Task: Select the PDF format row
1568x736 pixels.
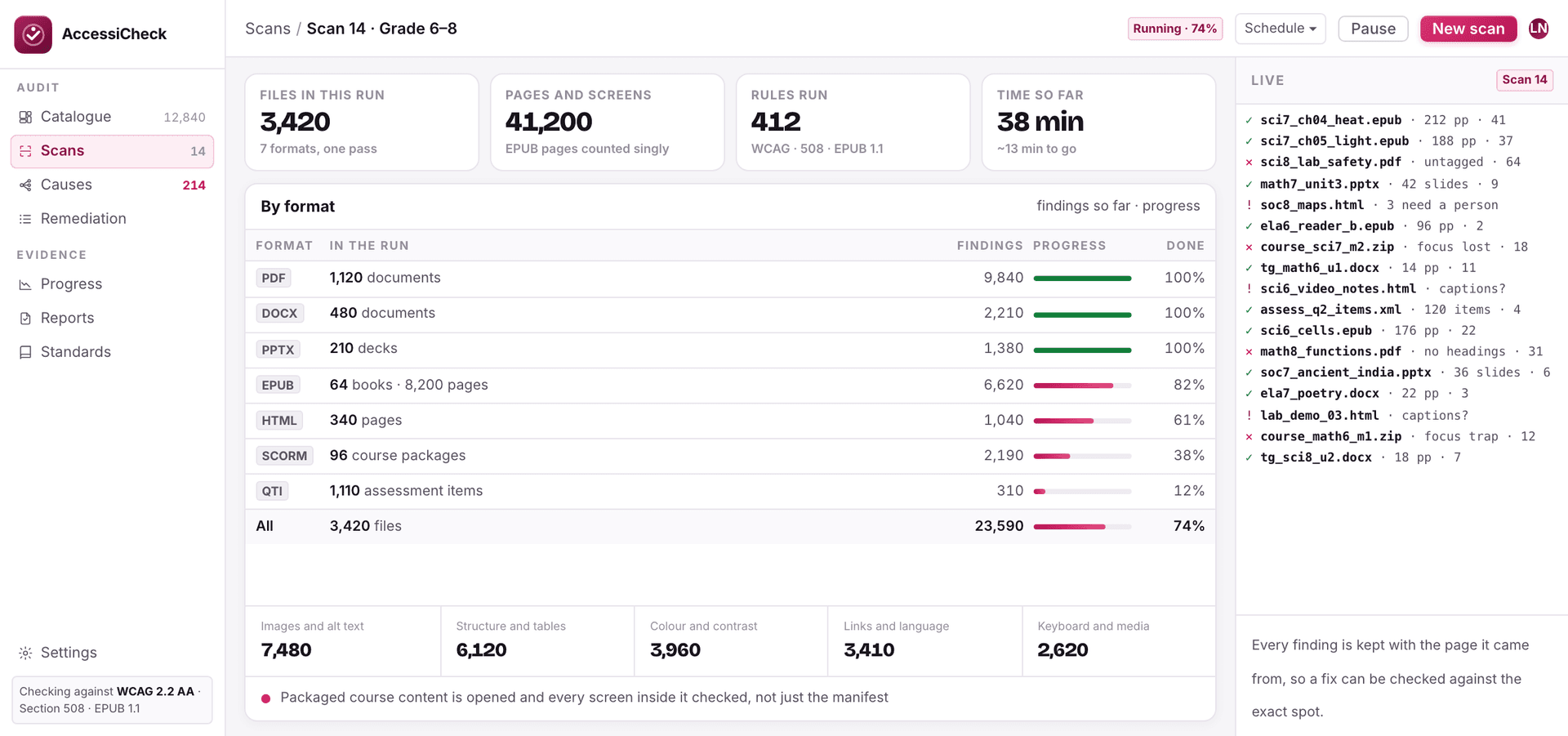Action: [x=730, y=279]
